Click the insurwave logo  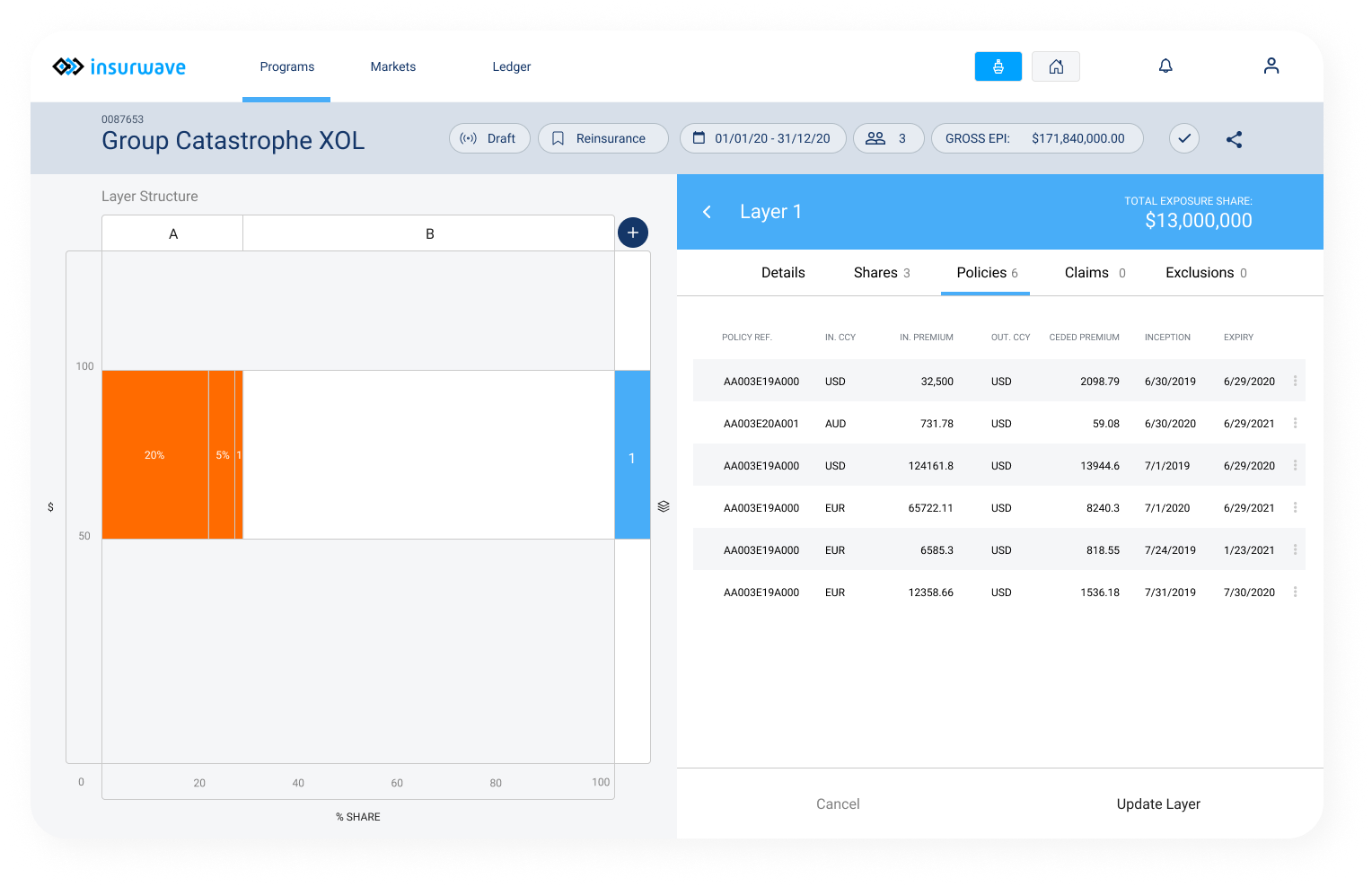pyautogui.click(x=119, y=66)
